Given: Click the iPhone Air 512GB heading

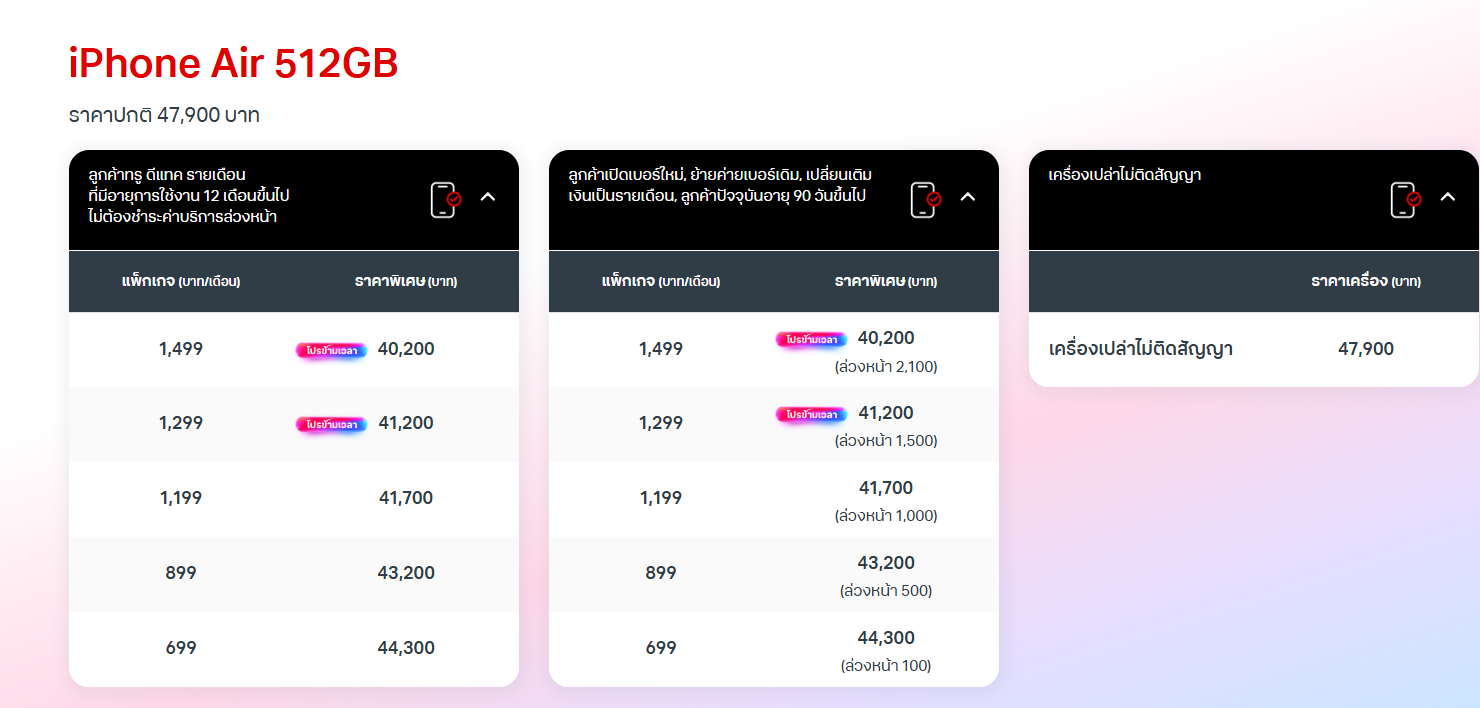Looking at the screenshot, I should coord(233,64).
